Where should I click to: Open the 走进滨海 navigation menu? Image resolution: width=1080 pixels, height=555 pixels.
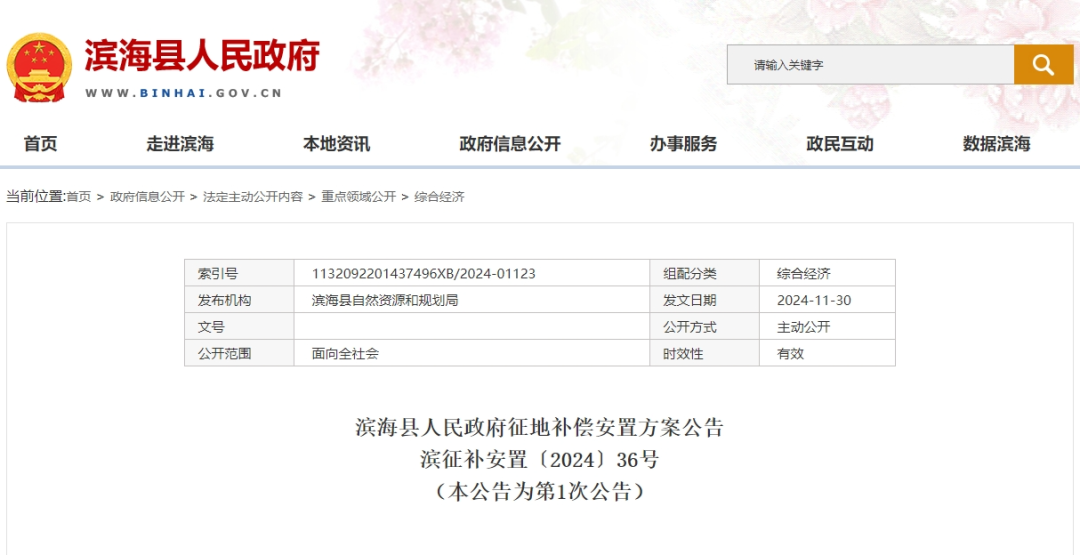click(x=180, y=144)
